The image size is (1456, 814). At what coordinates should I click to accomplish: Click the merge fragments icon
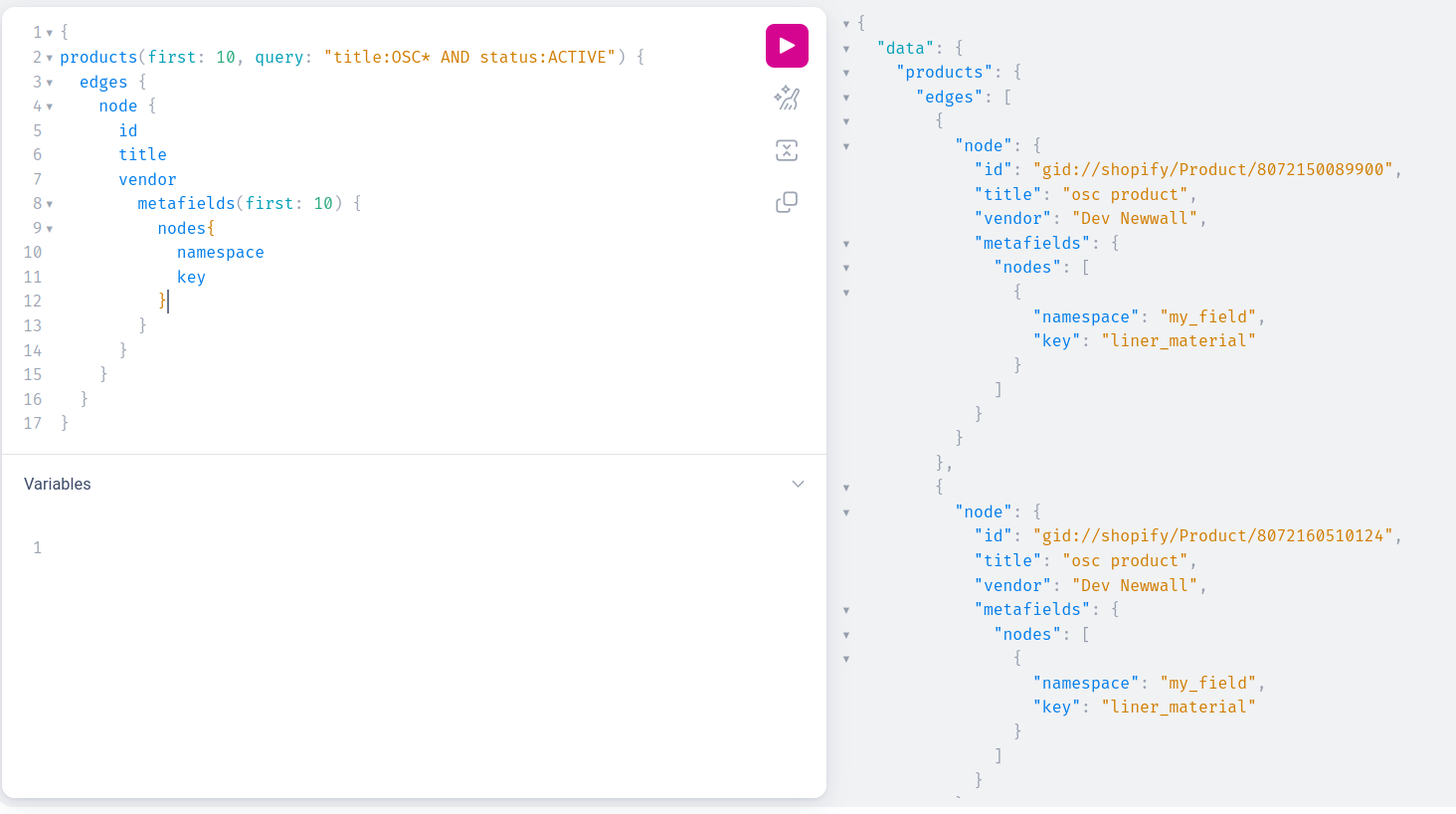point(787,150)
